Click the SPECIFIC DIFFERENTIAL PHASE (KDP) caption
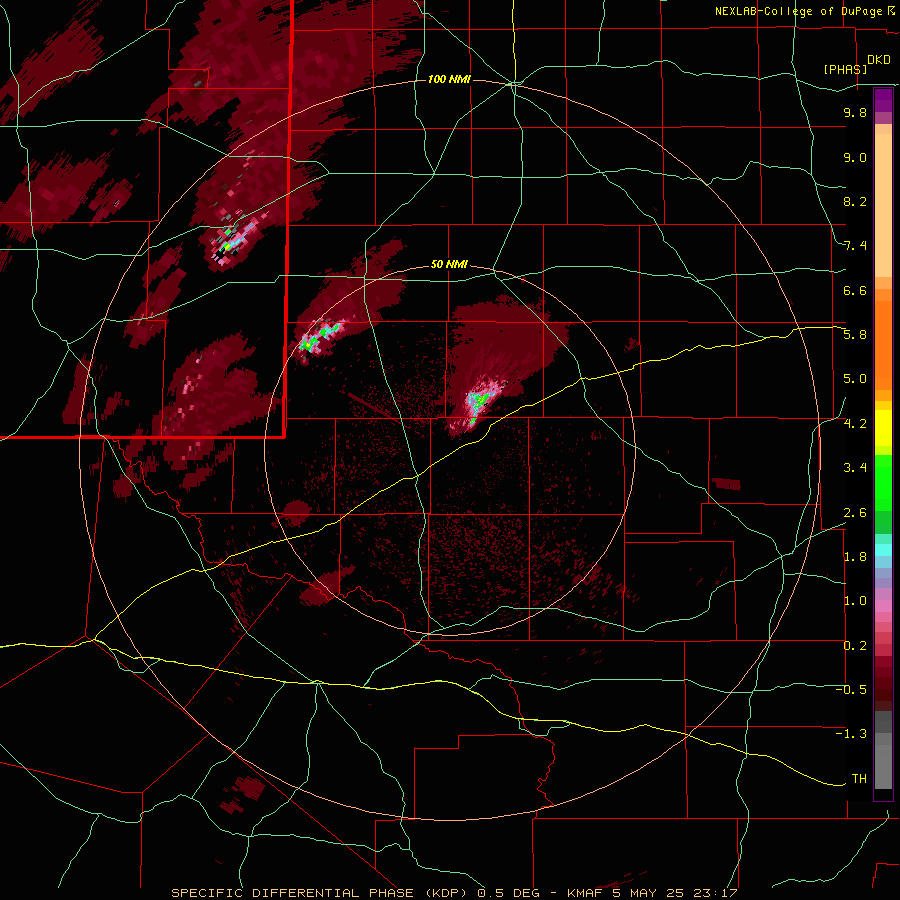 coord(317,893)
